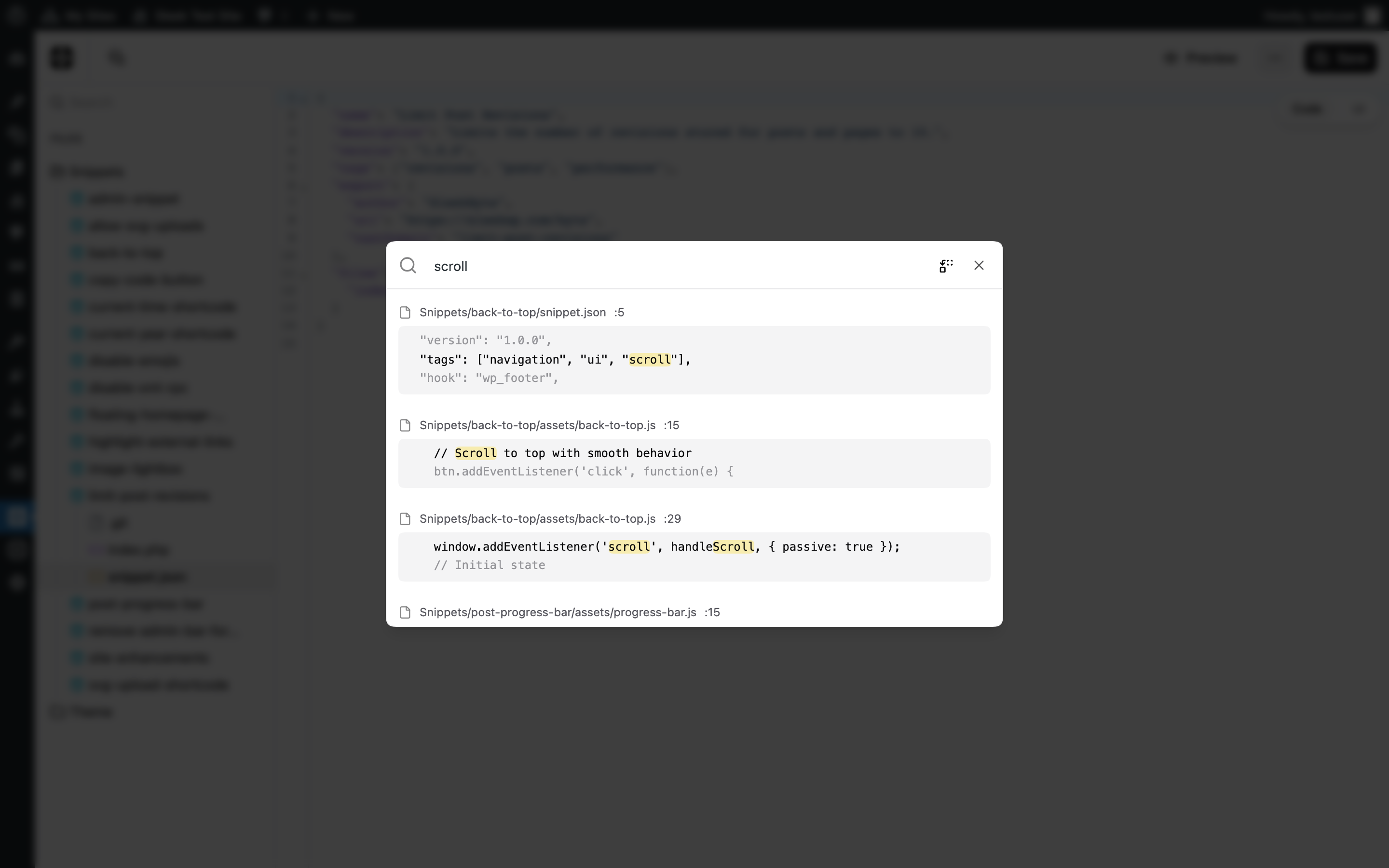Open the dropdown left of the dark top-right button
The width and height of the screenshot is (1389, 868).
[x=1274, y=58]
